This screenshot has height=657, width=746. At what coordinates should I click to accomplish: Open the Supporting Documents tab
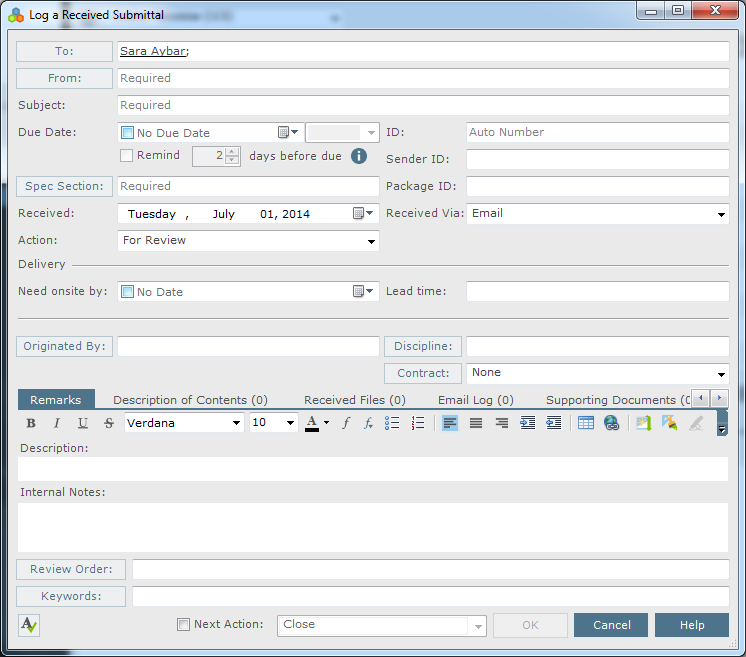pyautogui.click(x=618, y=400)
